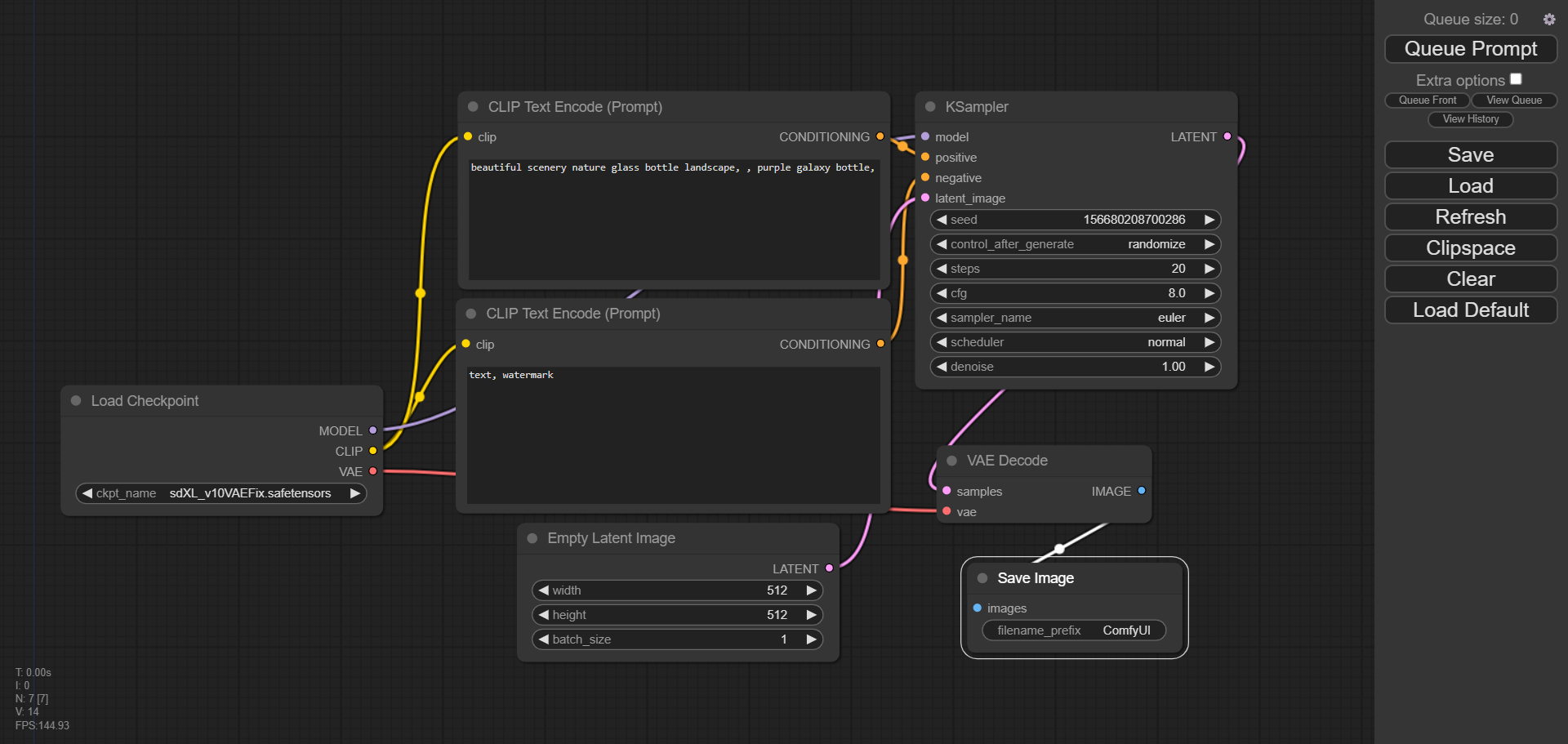
Task: Enable the Extra options checkbox
Action: point(1516,79)
